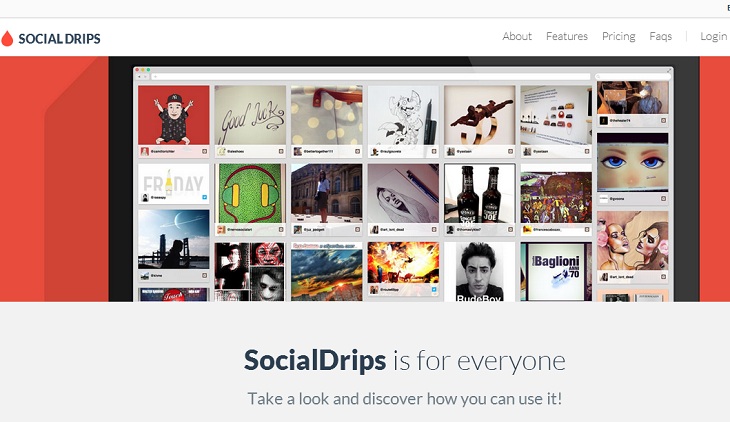The height and width of the screenshot is (422, 730).
Task: Select the Baglioni '70 poster thumbnail
Action: [x=556, y=272]
